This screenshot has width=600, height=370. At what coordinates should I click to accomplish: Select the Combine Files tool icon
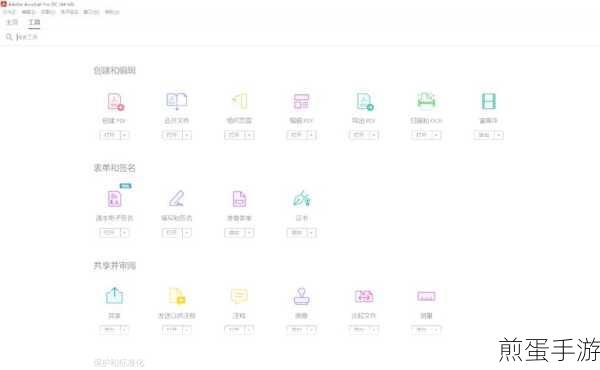pos(177,101)
